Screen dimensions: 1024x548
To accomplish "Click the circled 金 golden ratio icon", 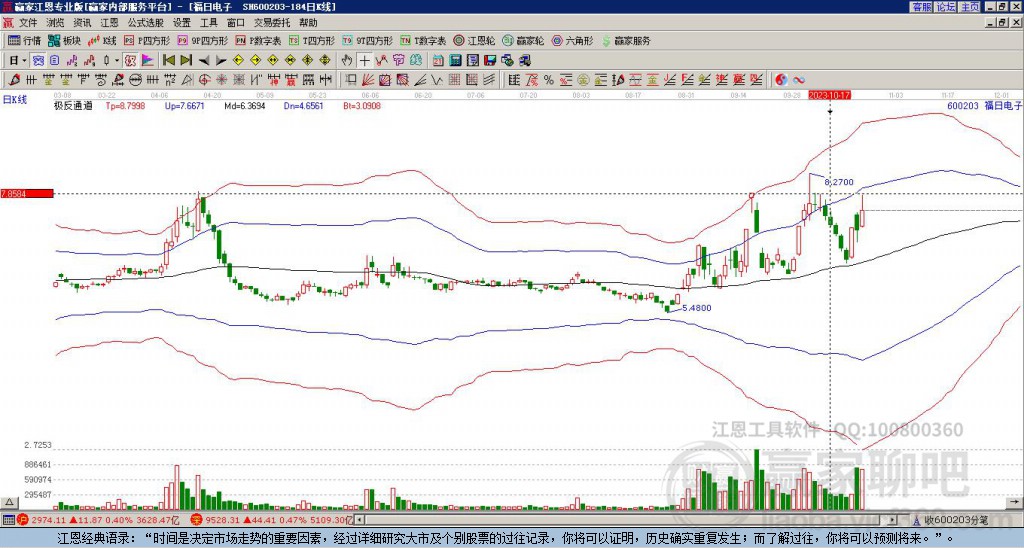I will [583, 80].
